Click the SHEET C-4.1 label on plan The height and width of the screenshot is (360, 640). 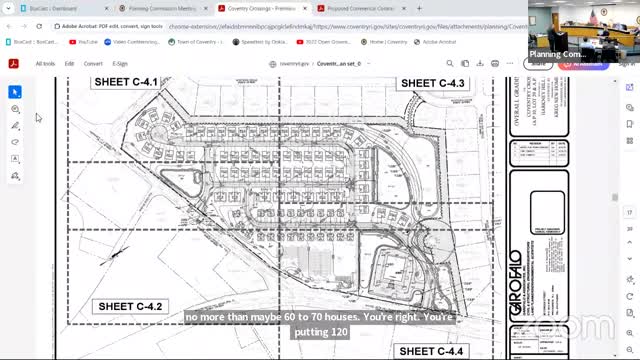pos(126,82)
